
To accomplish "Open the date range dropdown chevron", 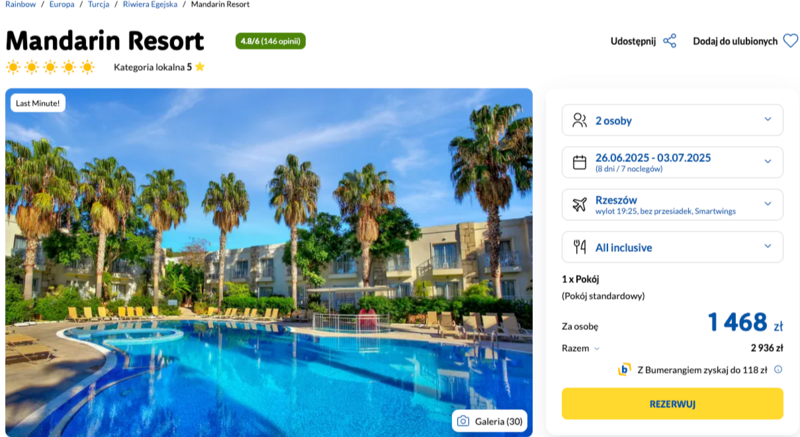I will (x=768, y=162).
